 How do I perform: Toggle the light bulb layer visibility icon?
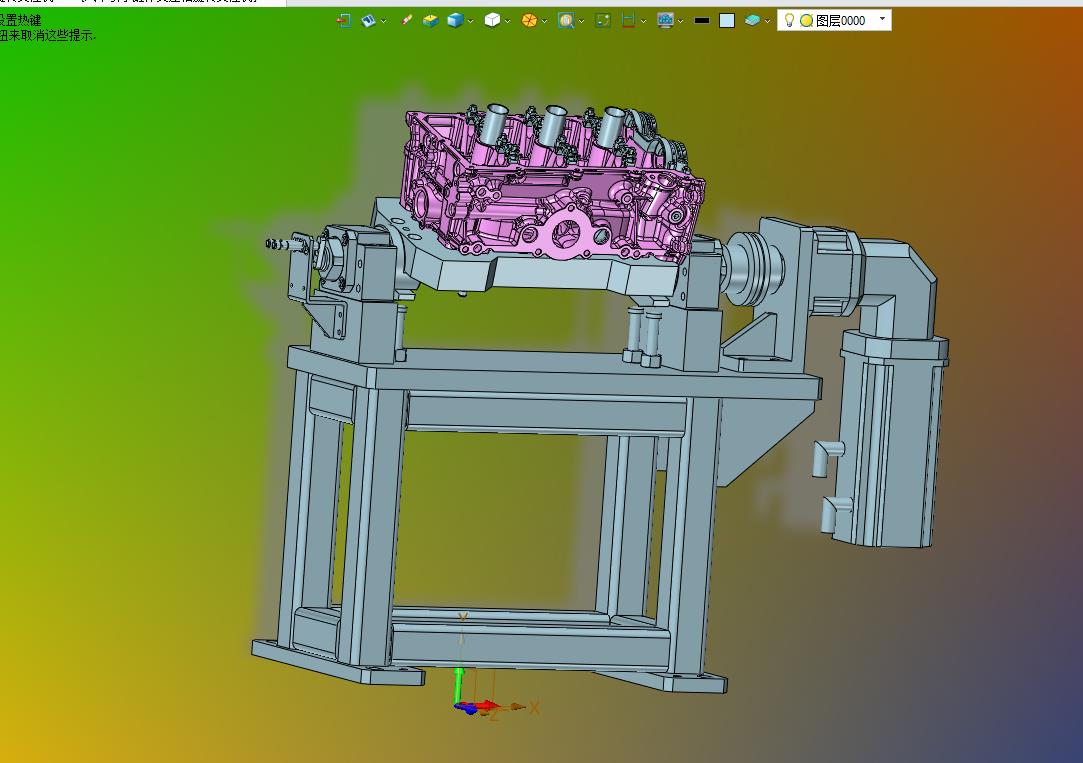point(789,21)
